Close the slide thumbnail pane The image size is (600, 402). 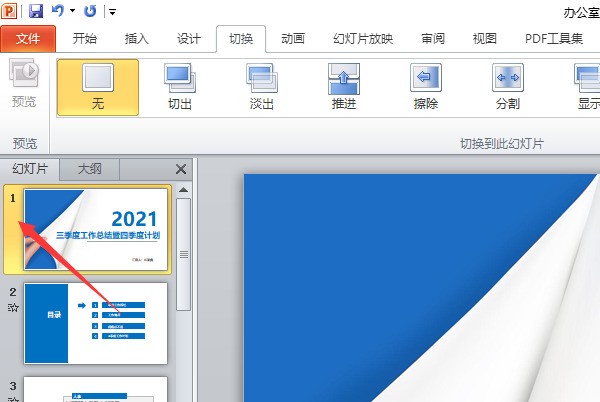[181, 170]
